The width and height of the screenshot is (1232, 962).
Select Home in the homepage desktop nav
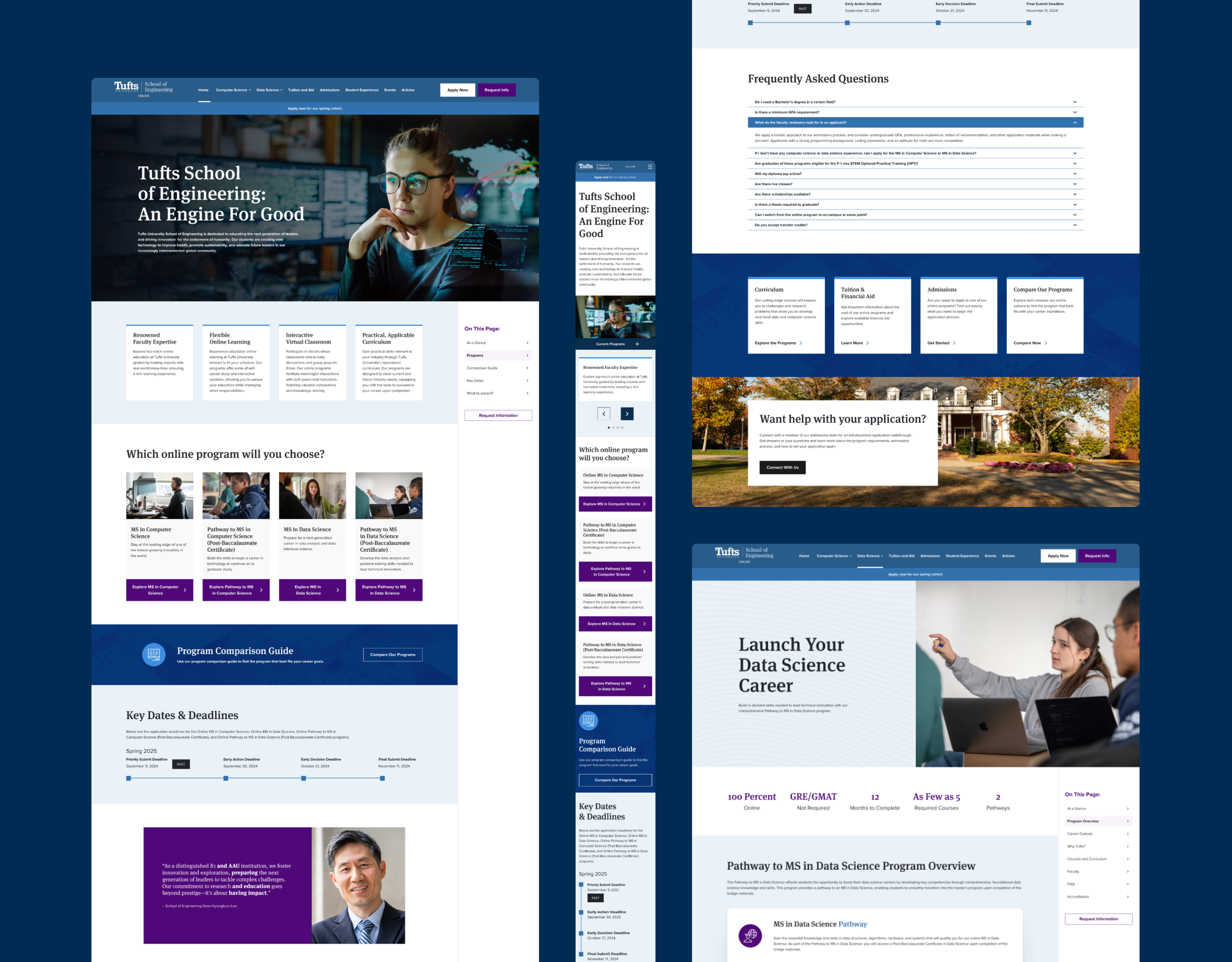click(204, 90)
